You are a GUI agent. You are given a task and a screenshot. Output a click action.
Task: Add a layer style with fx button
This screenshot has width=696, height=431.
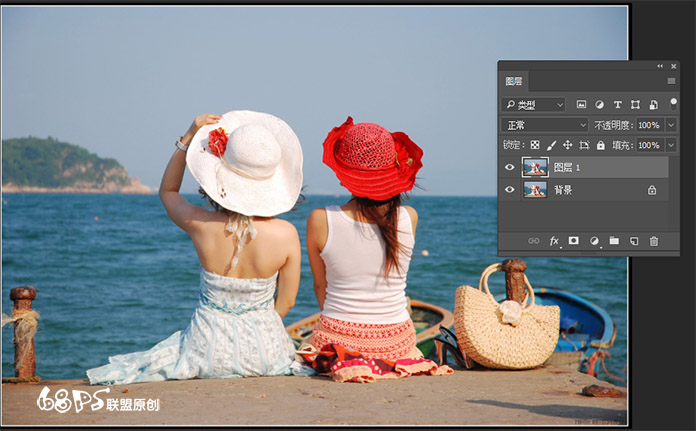tap(554, 241)
